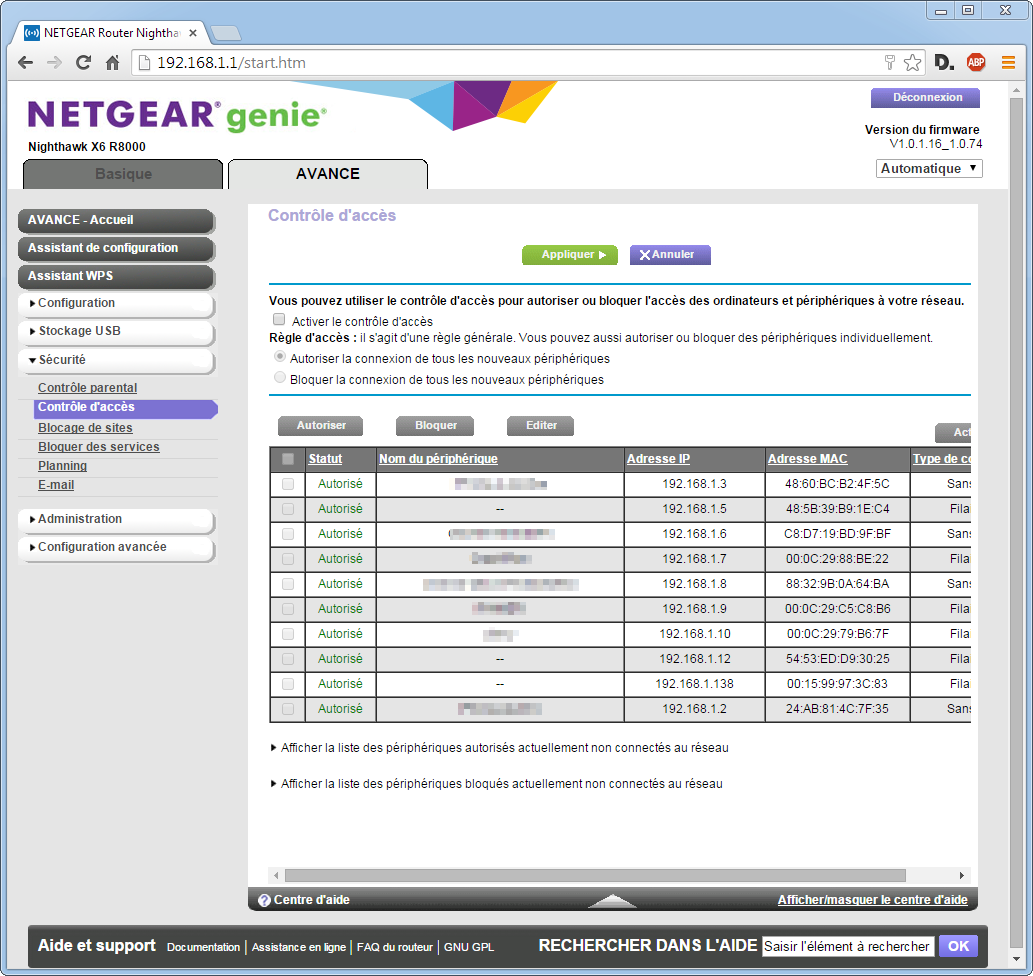
Task: Click the horizontal scrollbar under the table
Action: click(x=620, y=875)
